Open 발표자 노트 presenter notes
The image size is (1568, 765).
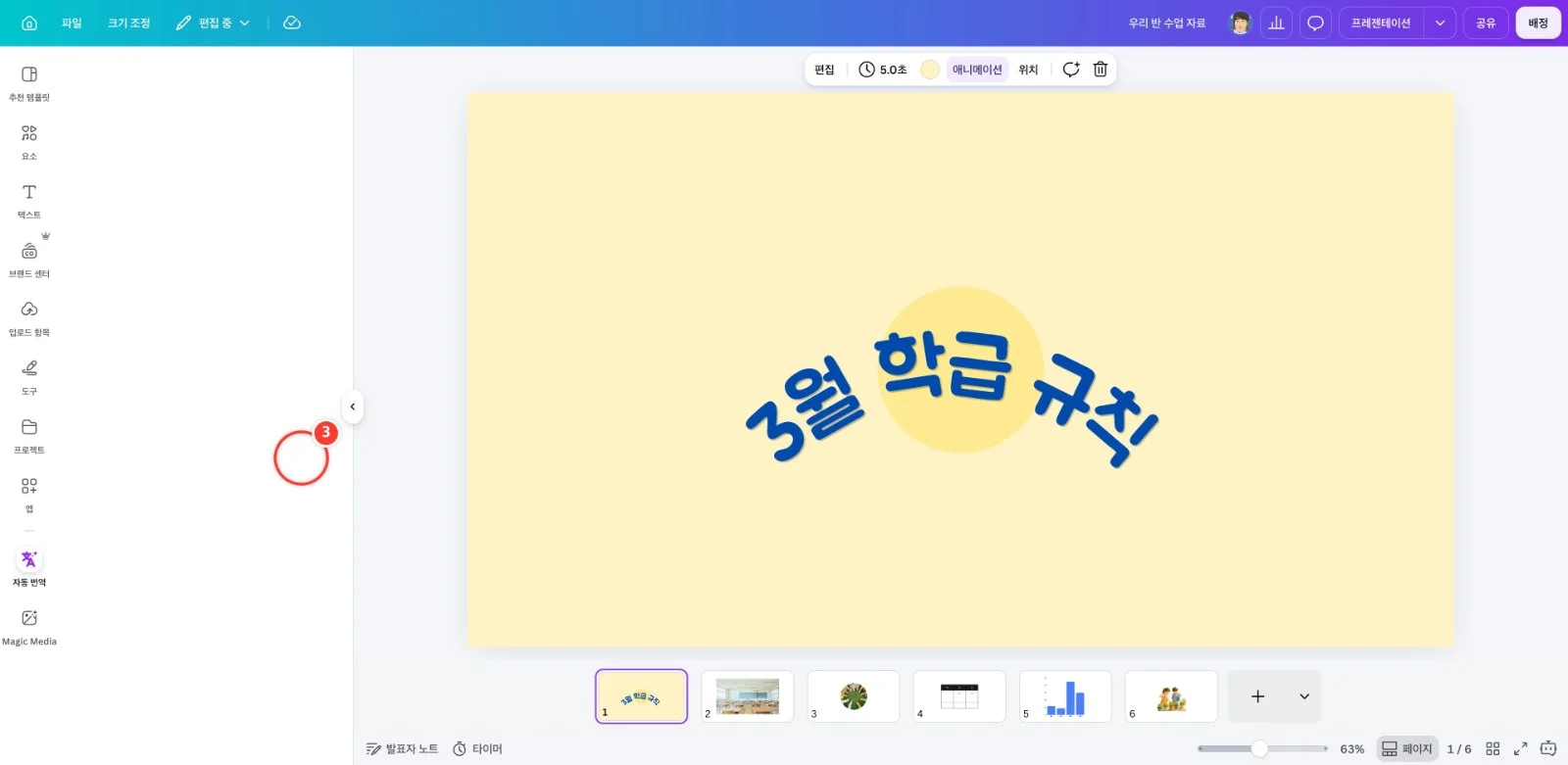click(x=402, y=748)
